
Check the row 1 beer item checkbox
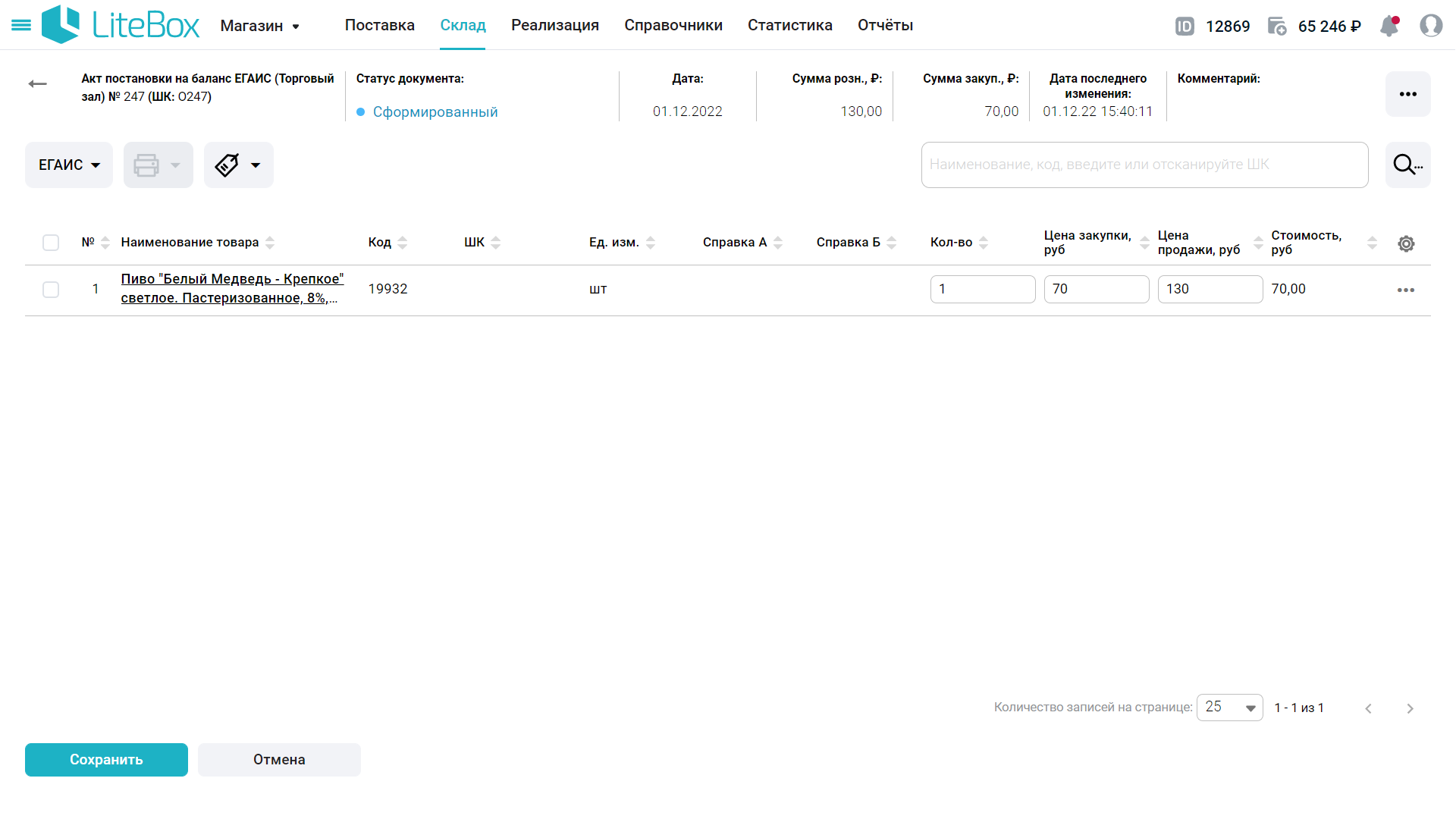point(51,290)
